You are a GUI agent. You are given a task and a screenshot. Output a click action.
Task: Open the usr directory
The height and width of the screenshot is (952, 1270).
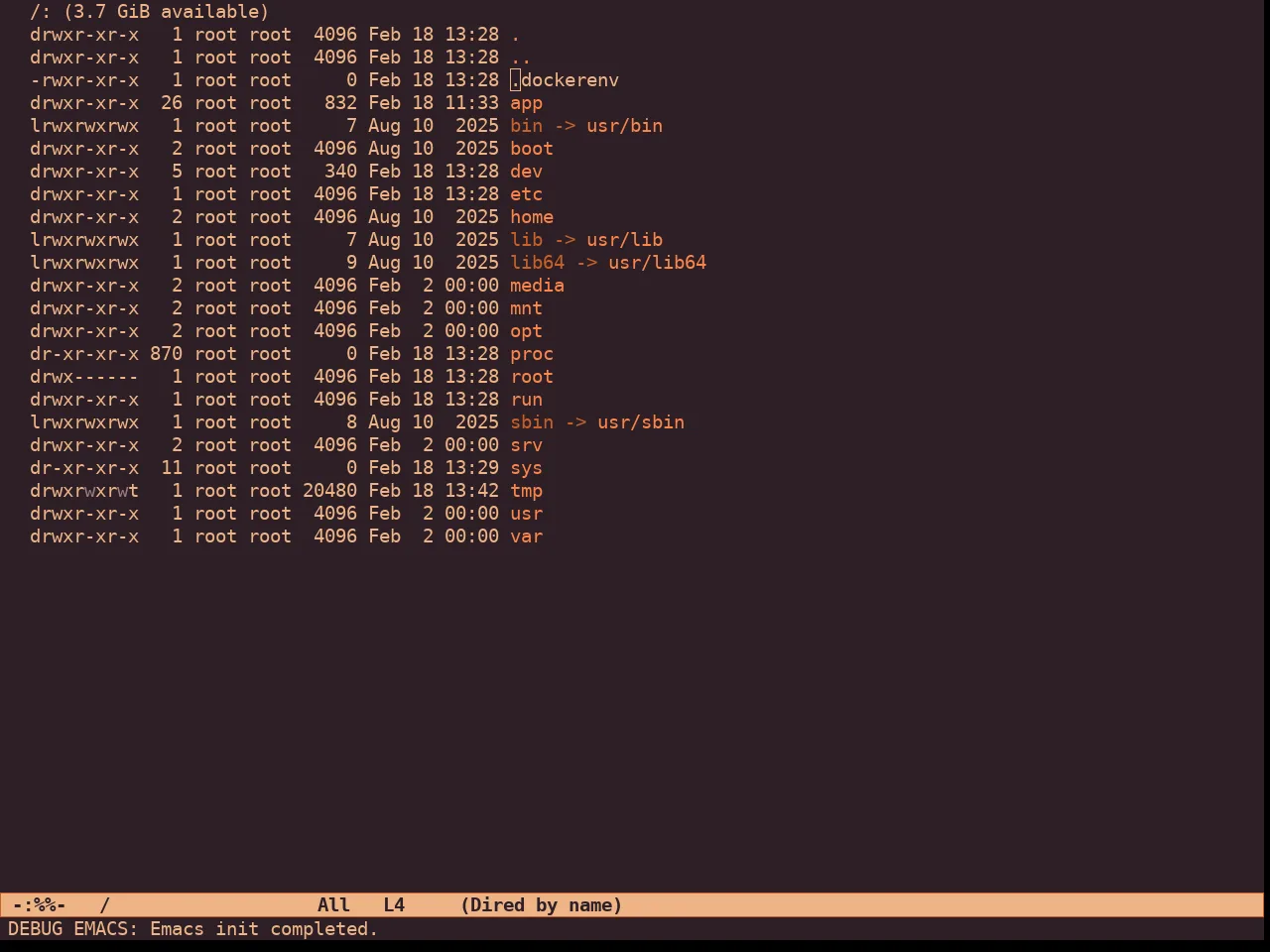526,514
